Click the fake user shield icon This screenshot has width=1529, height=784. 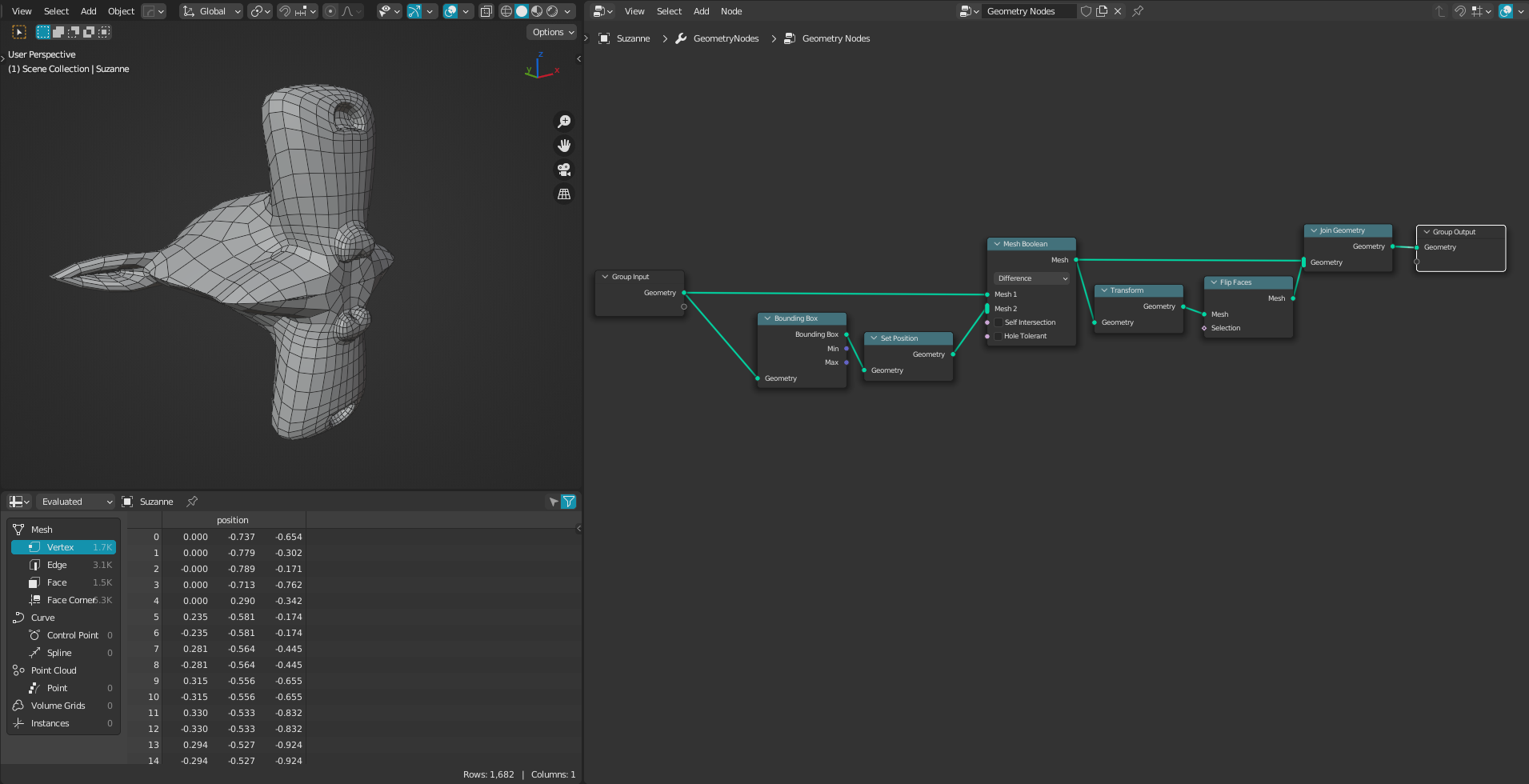coord(1086,11)
